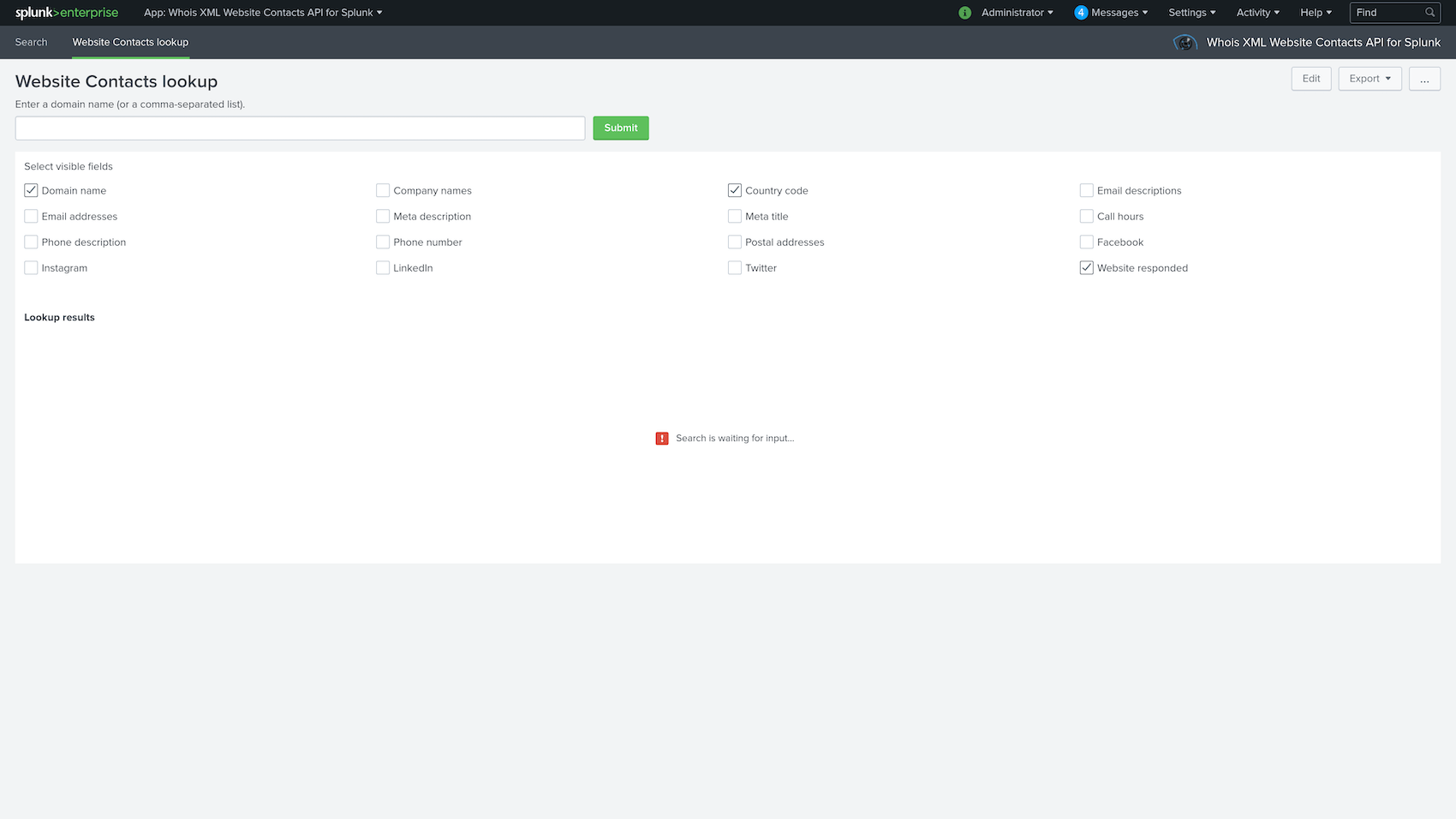Click the blue Messages count badge
Image resolution: width=1456 pixels, height=819 pixels.
[x=1081, y=13]
